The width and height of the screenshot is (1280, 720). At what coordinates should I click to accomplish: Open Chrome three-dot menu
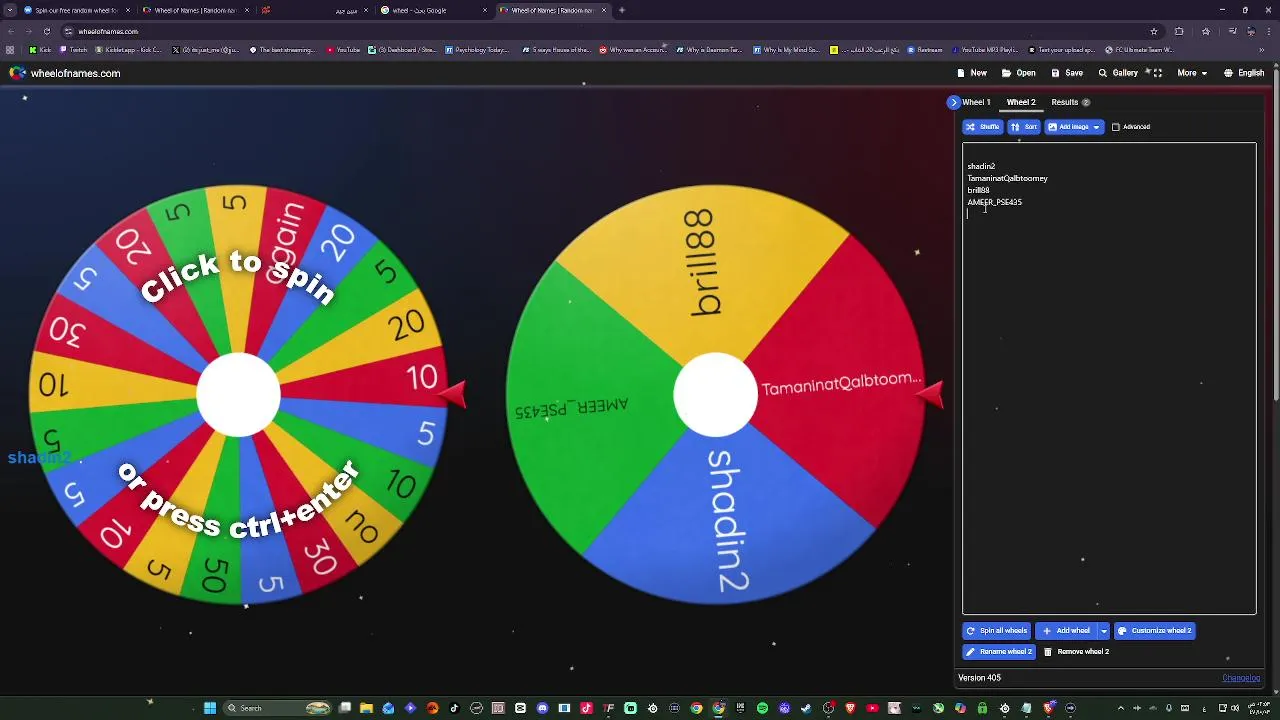(1271, 31)
